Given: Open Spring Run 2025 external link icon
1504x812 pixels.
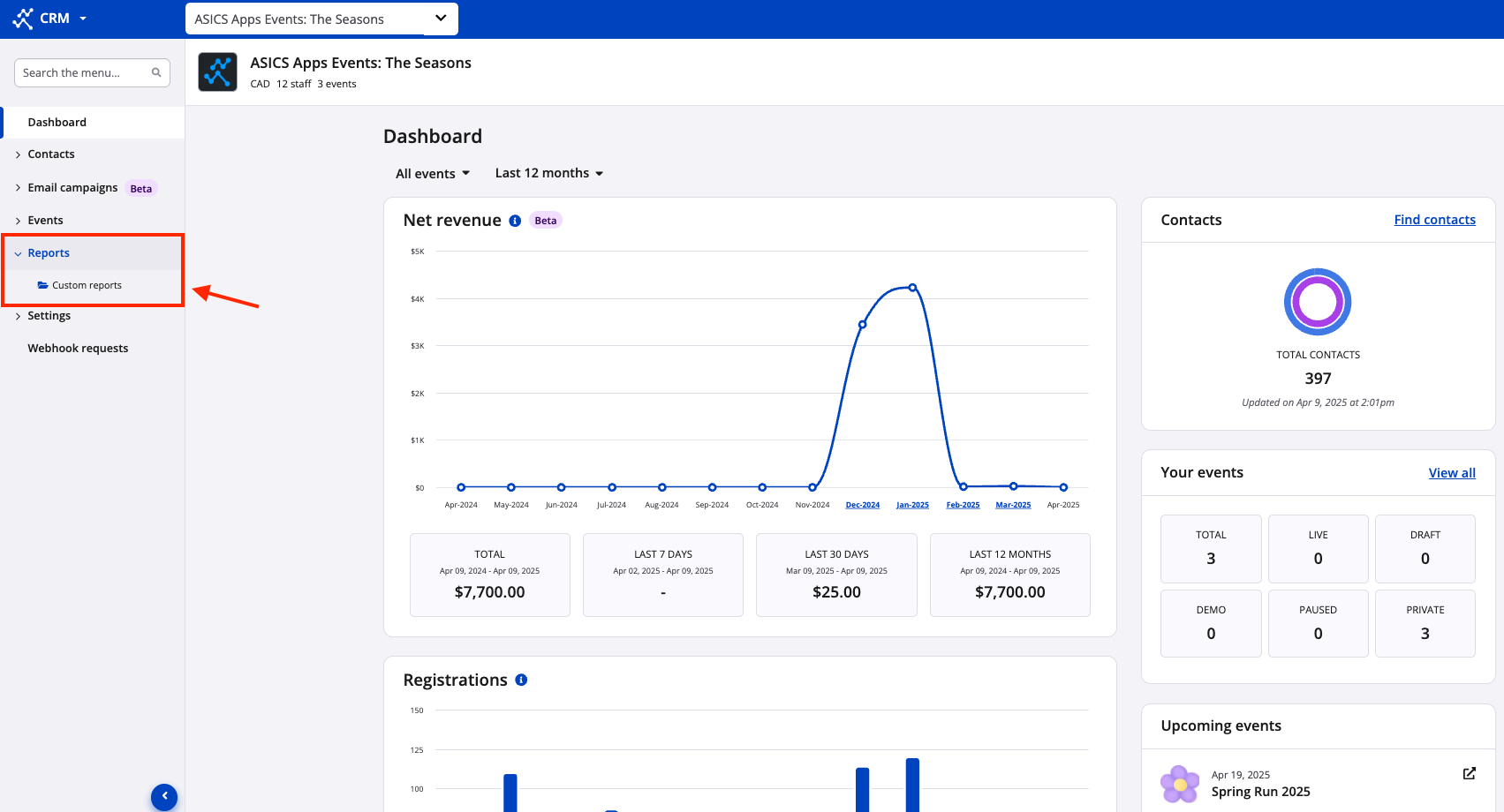Looking at the screenshot, I should tap(1469, 773).
